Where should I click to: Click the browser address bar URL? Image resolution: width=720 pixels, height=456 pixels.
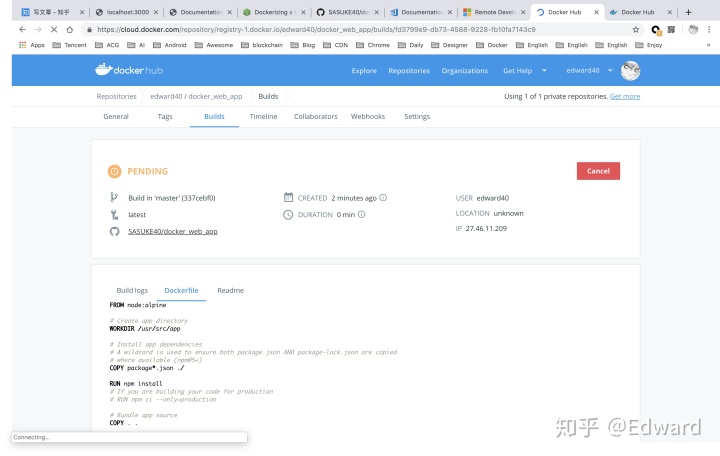click(316, 29)
